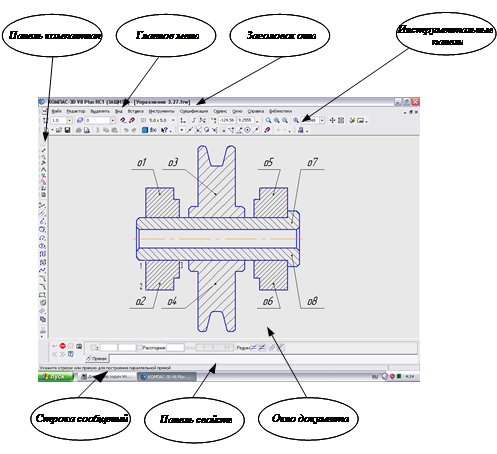Select the circle tool in left panel

(43, 229)
